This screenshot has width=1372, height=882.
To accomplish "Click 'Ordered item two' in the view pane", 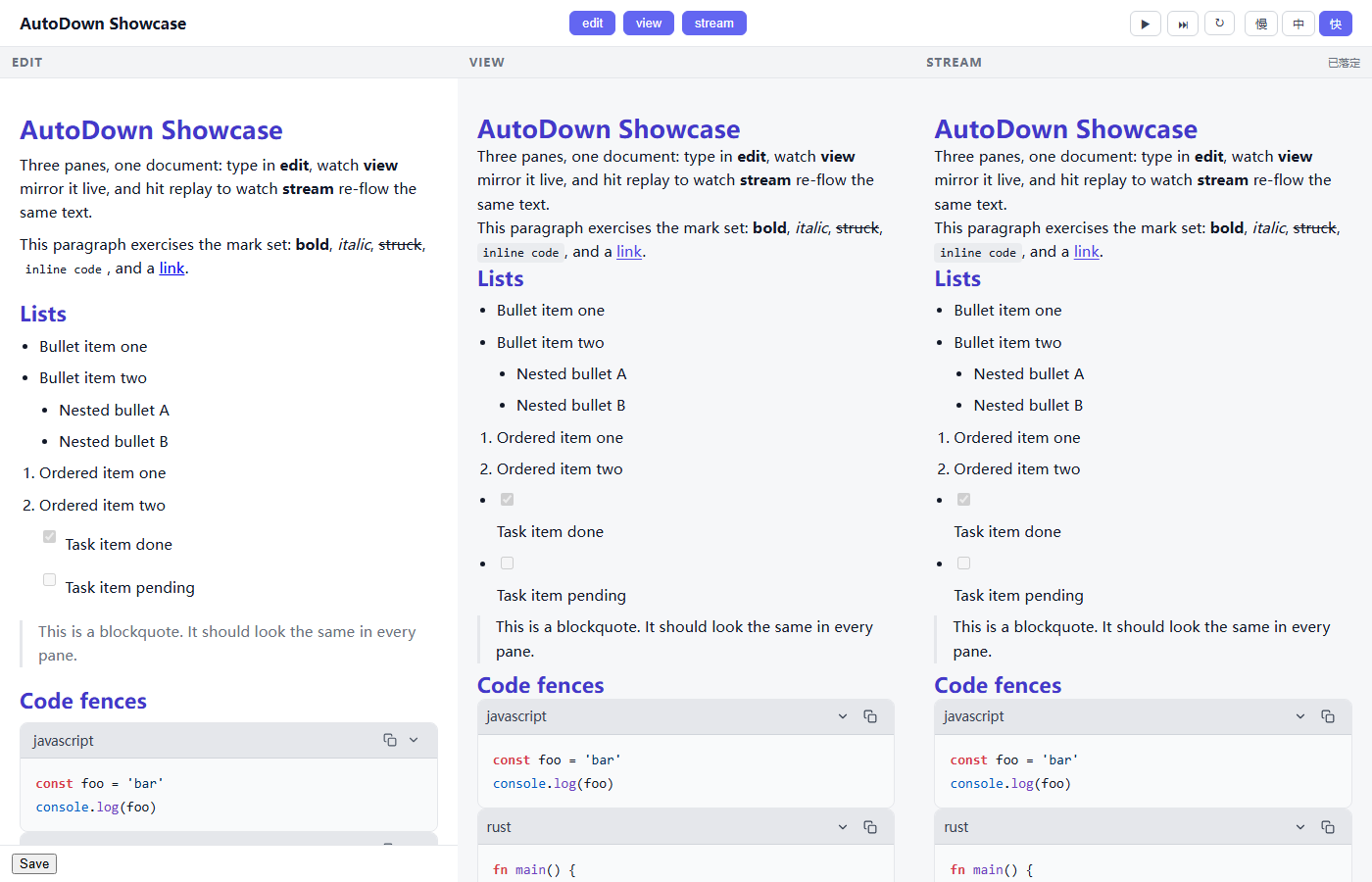I will [x=560, y=469].
